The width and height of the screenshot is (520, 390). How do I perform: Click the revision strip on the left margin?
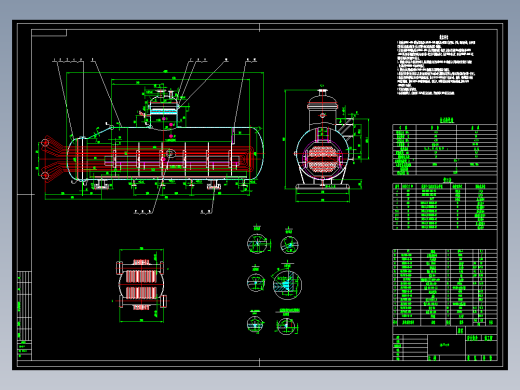pos(24,315)
